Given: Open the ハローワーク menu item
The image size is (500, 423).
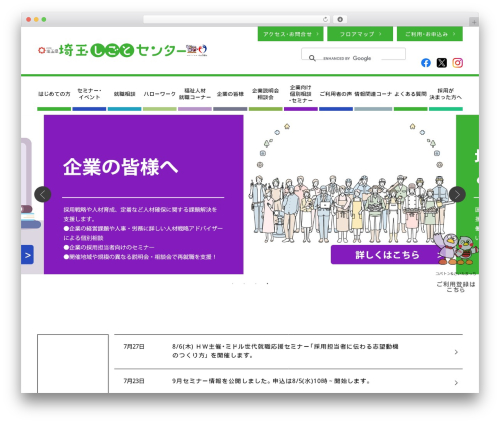Looking at the screenshot, I should [x=160, y=94].
